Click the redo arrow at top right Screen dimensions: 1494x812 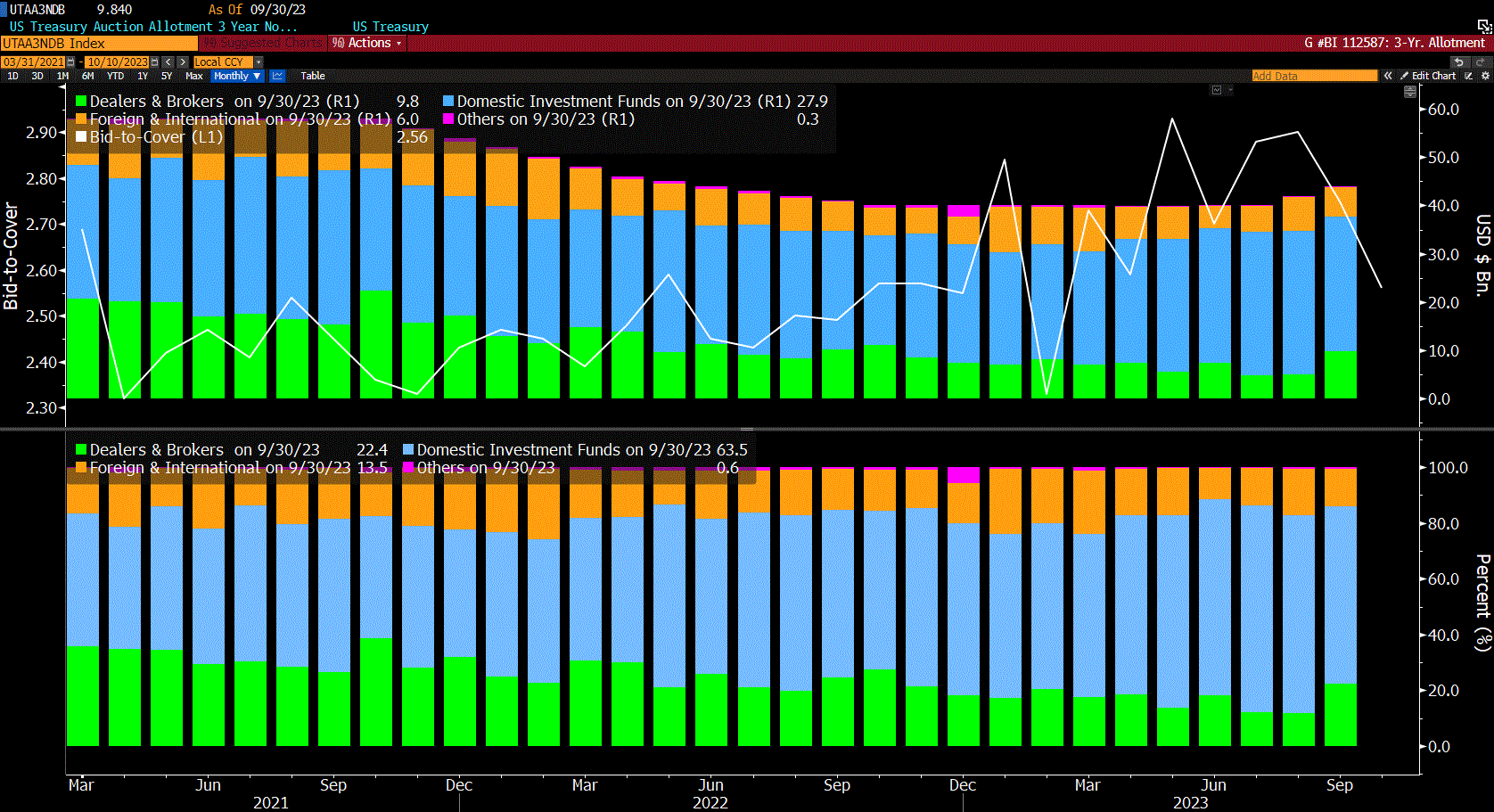click(1481, 62)
